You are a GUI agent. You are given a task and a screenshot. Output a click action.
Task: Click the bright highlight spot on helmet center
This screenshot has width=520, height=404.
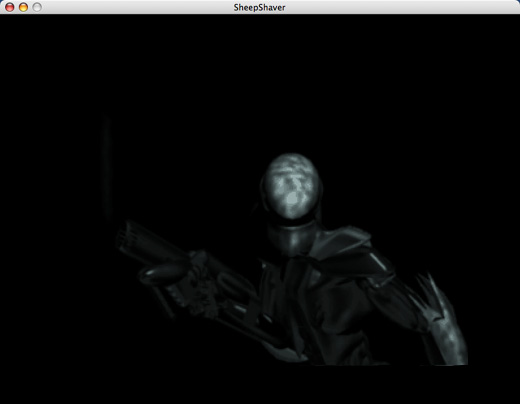[x=292, y=198]
